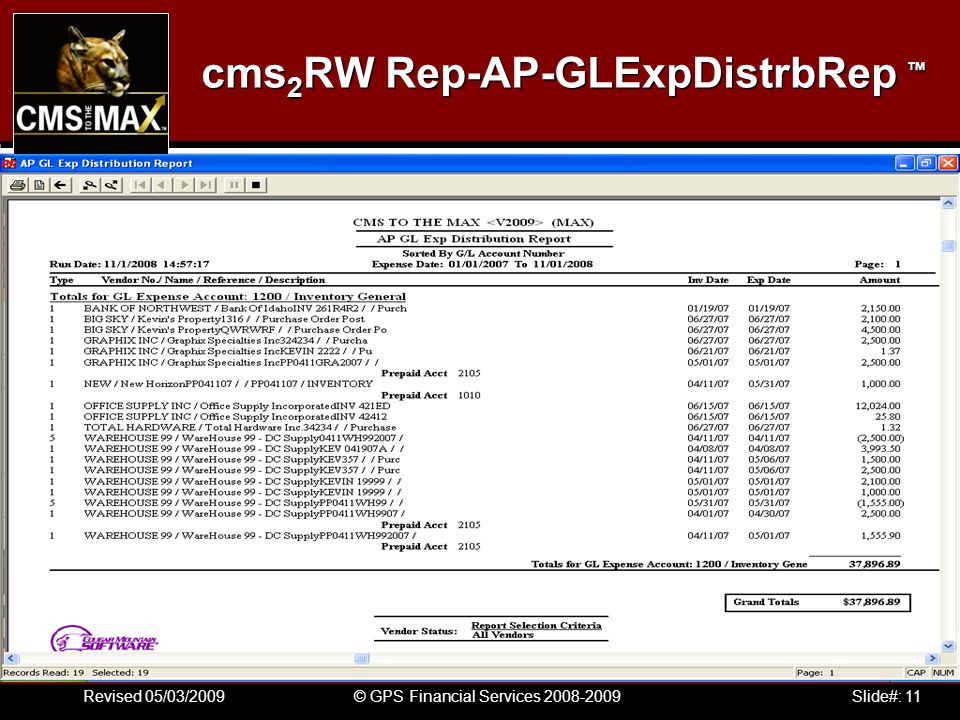
Task: Select WAREHOUSE 99 KEV 041907A row
Action: [x=475, y=449]
